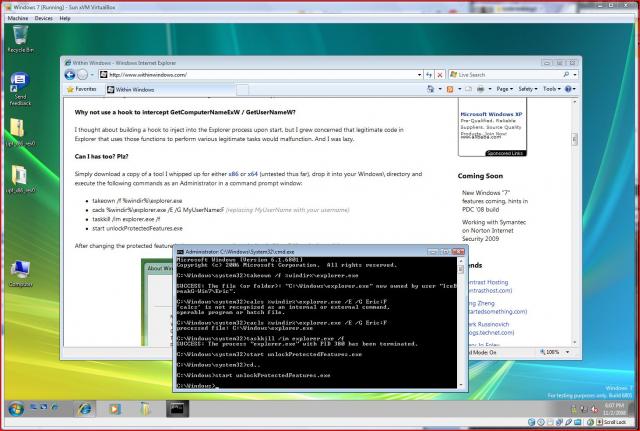Open the Tools menu in Internet Explorer

tap(551, 89)
